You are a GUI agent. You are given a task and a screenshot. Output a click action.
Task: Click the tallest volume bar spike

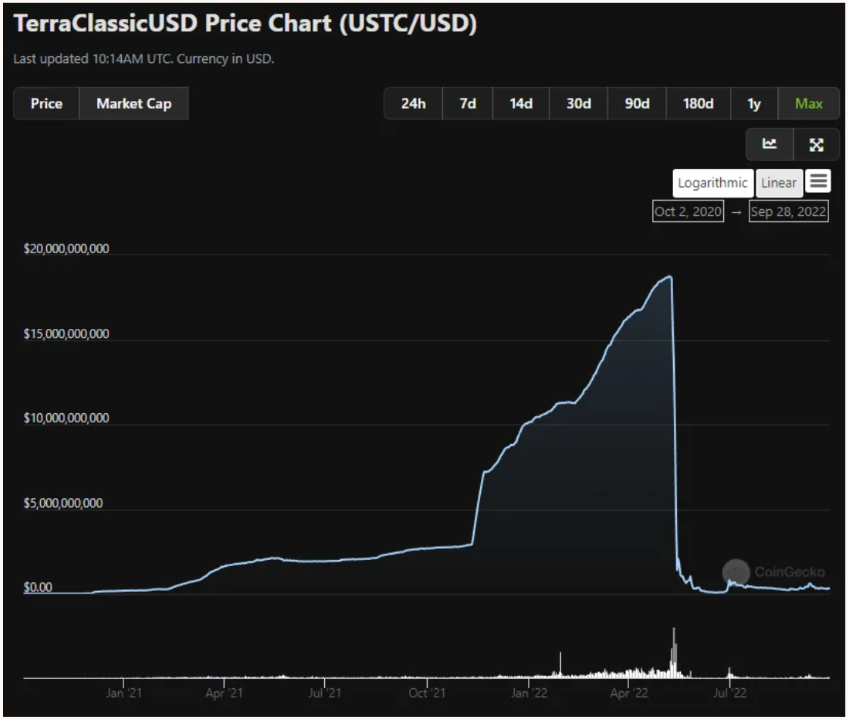tap(674, 652)
